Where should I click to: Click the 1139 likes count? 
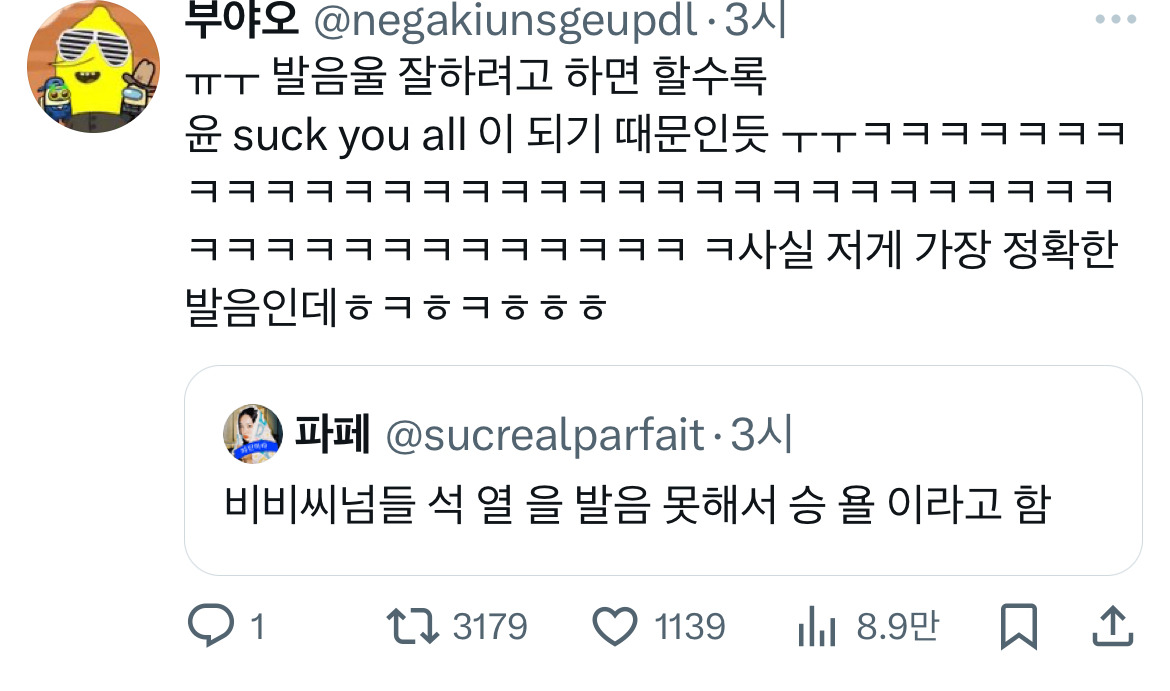coord(689,626)
